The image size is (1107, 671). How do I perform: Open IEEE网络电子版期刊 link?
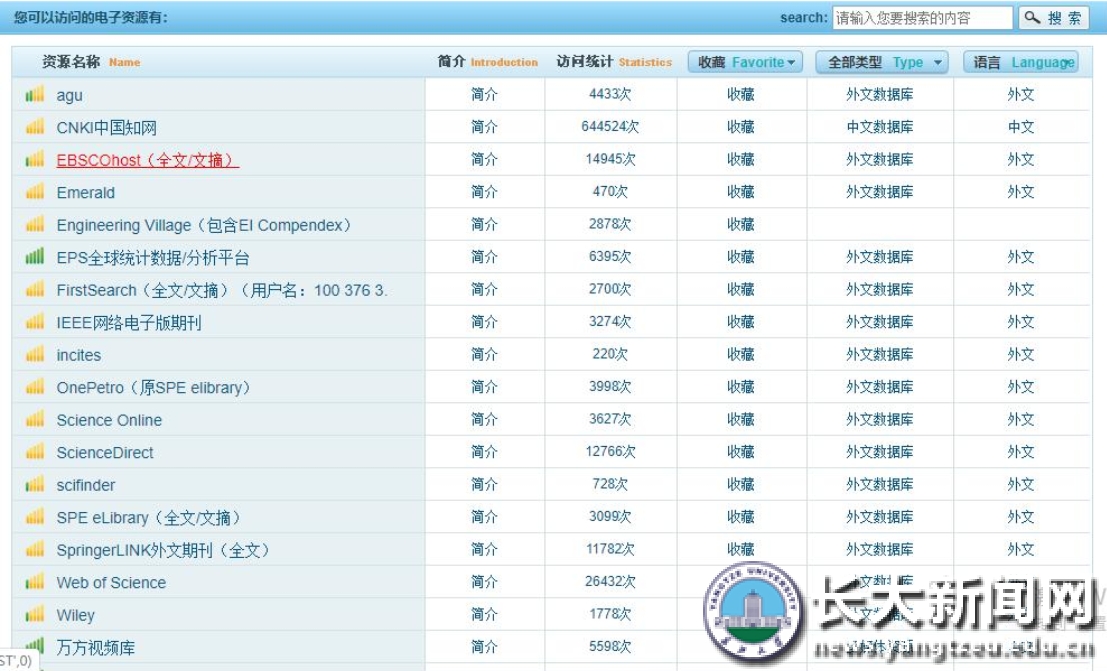pos(128,323)
